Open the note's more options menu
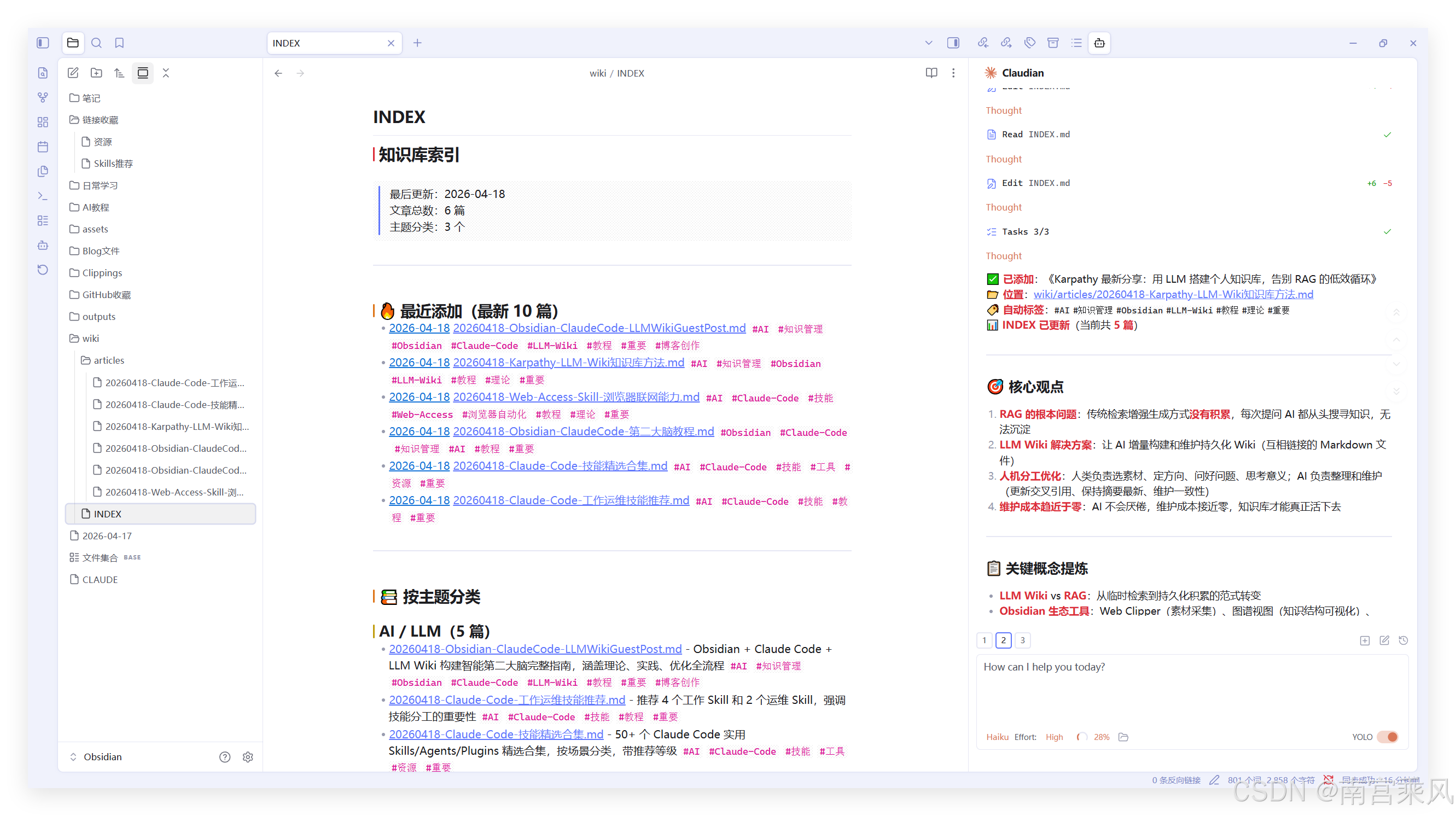Screen dimensions: 1456x816 tap(953, 73)
